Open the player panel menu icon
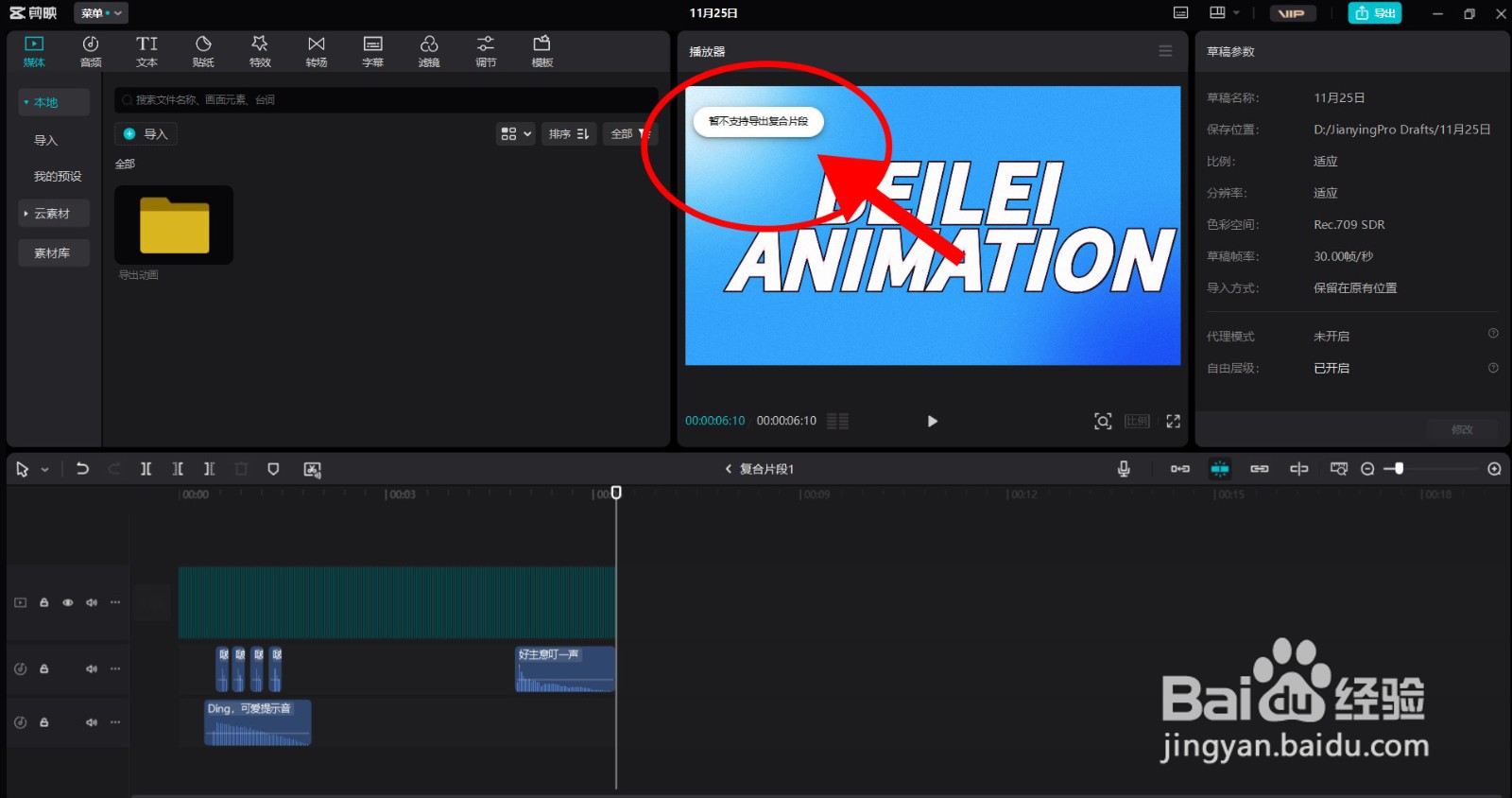The width and height of the screenshot is (1512, 798). (x=1165, y=51)
